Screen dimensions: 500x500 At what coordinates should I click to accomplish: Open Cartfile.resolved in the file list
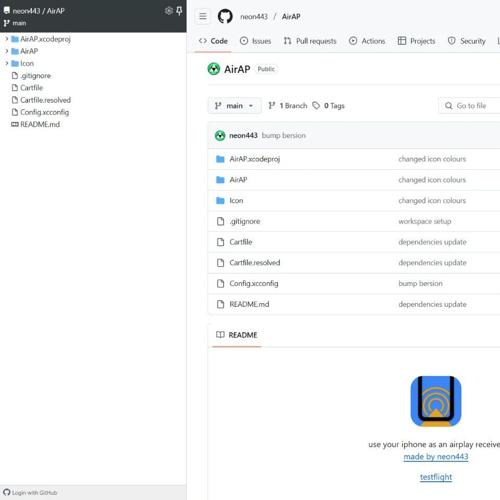[255, 263]
